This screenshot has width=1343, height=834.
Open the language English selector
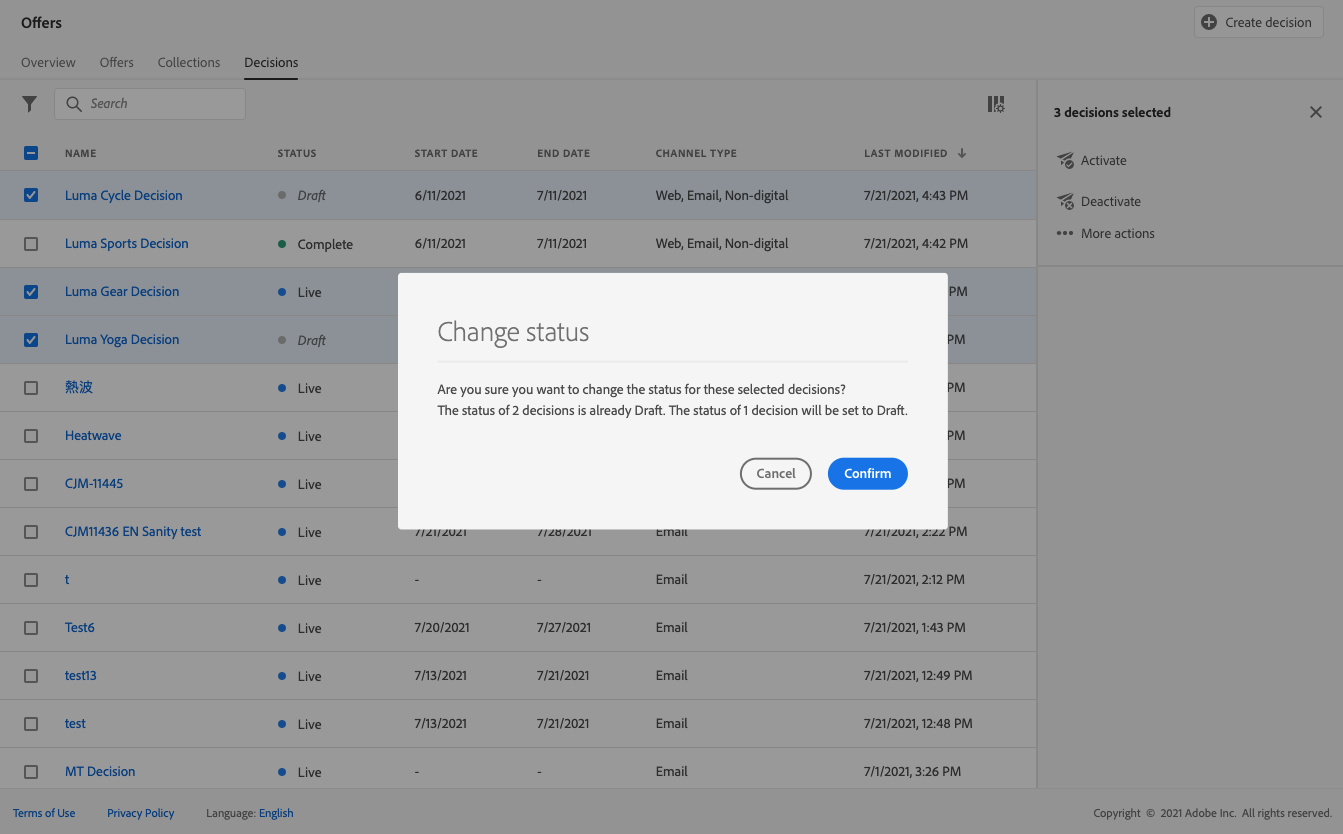pos(276,813)
